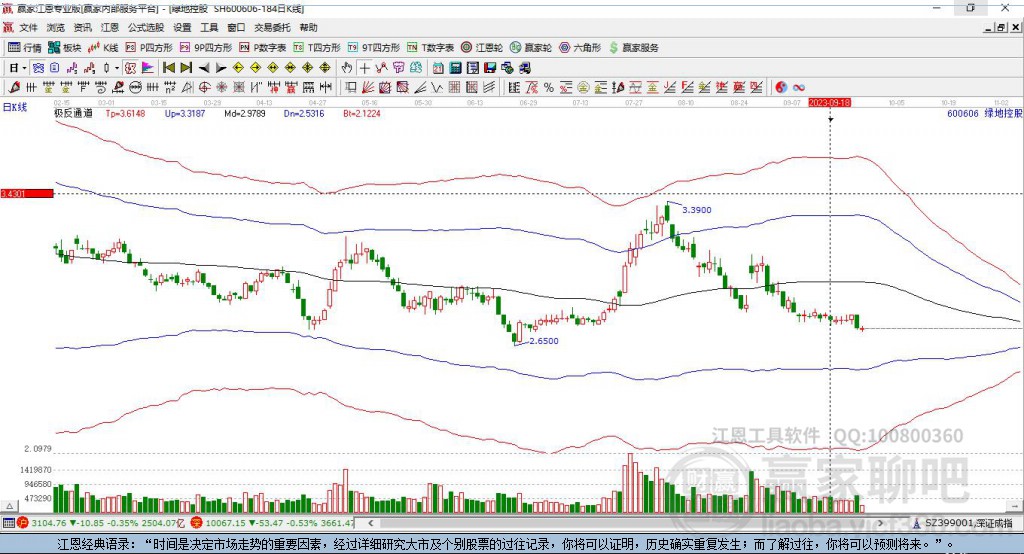Expand the candlestick style dropdown arrow

tap(117, 68)
